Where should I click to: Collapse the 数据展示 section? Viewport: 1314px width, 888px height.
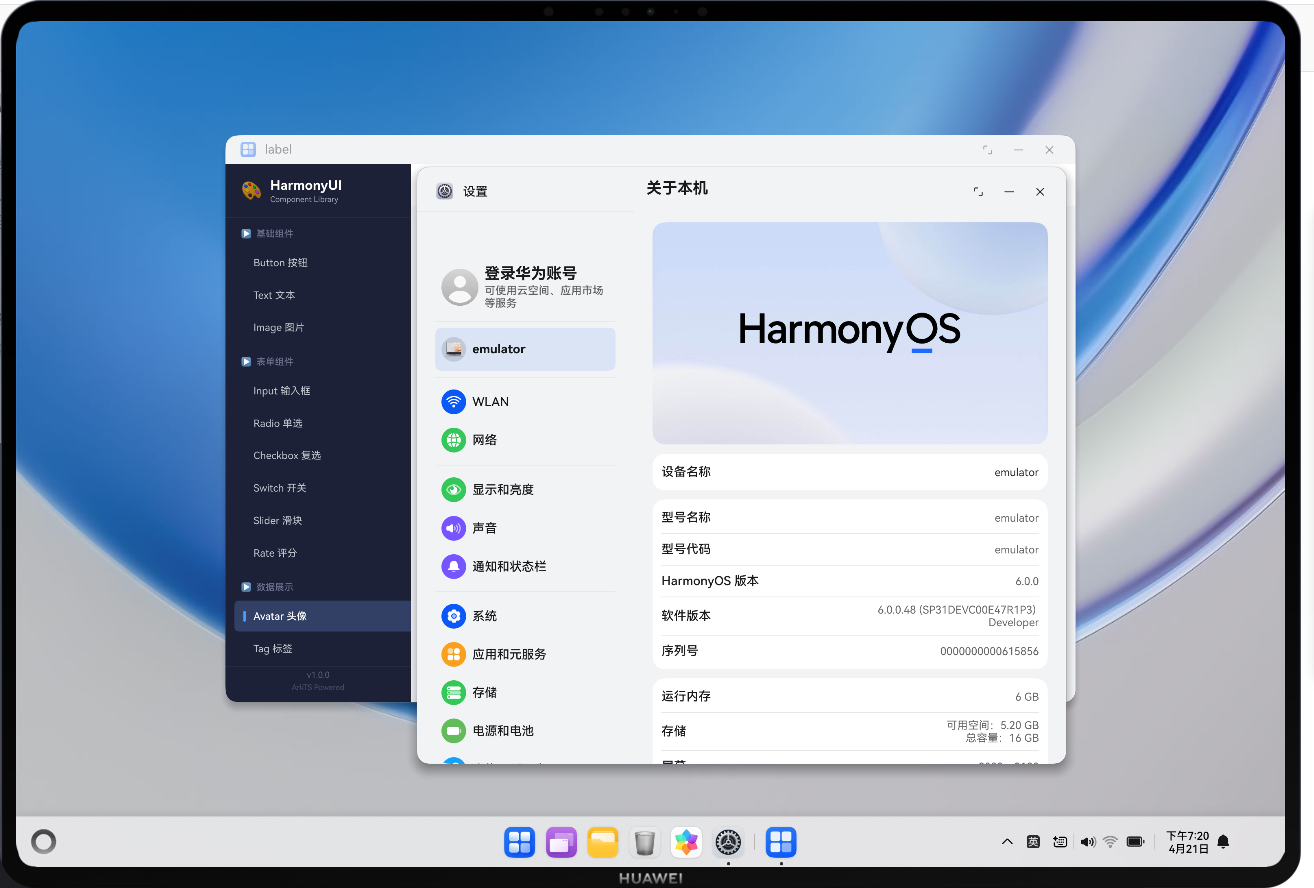click(245, 586)
